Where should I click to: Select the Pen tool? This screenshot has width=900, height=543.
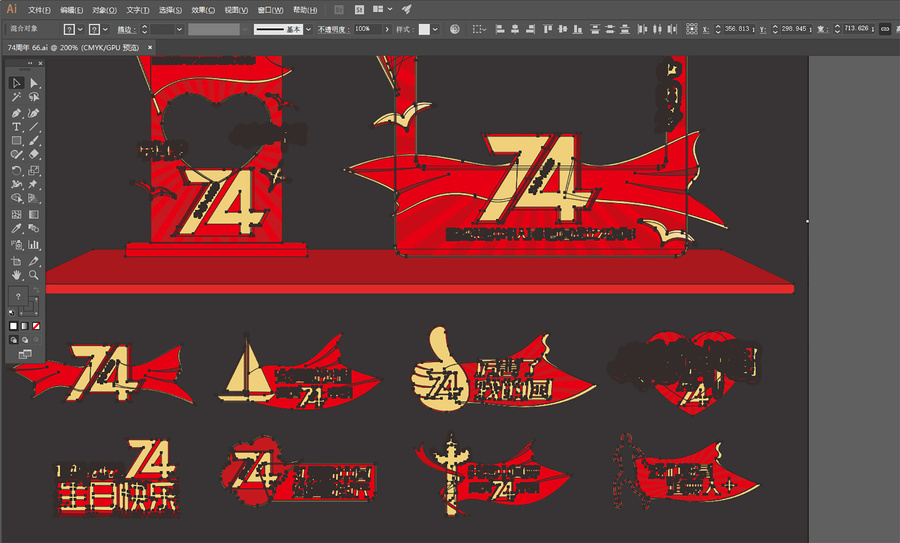pos(17,113)
